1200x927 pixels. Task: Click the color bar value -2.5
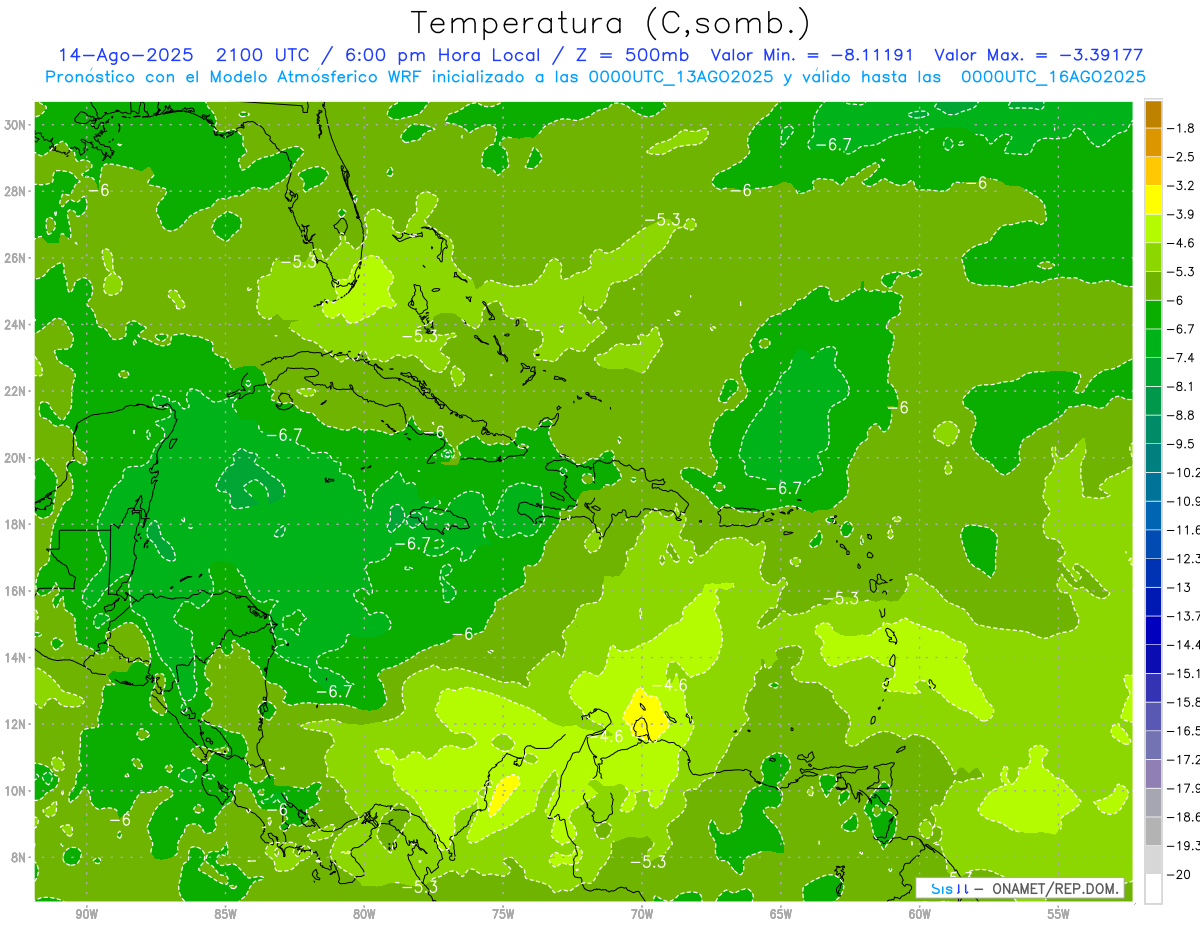[1182, 157]
